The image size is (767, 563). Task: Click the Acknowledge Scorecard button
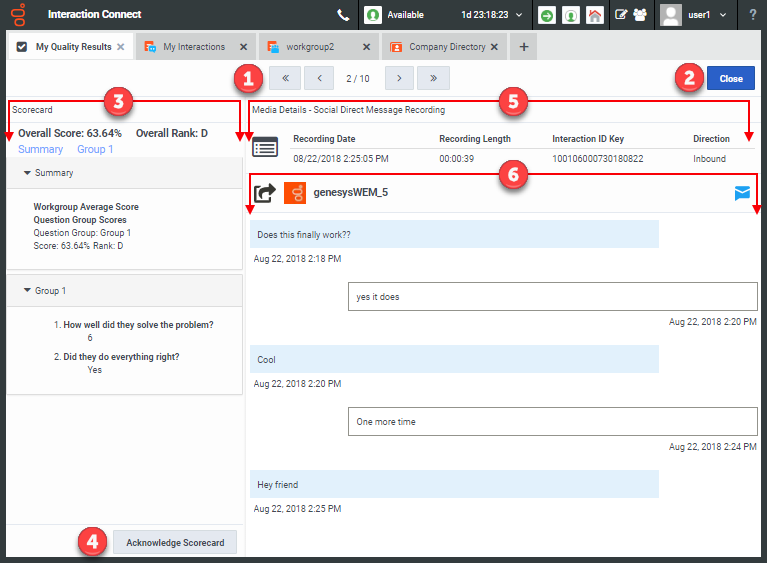pos(175,542)
